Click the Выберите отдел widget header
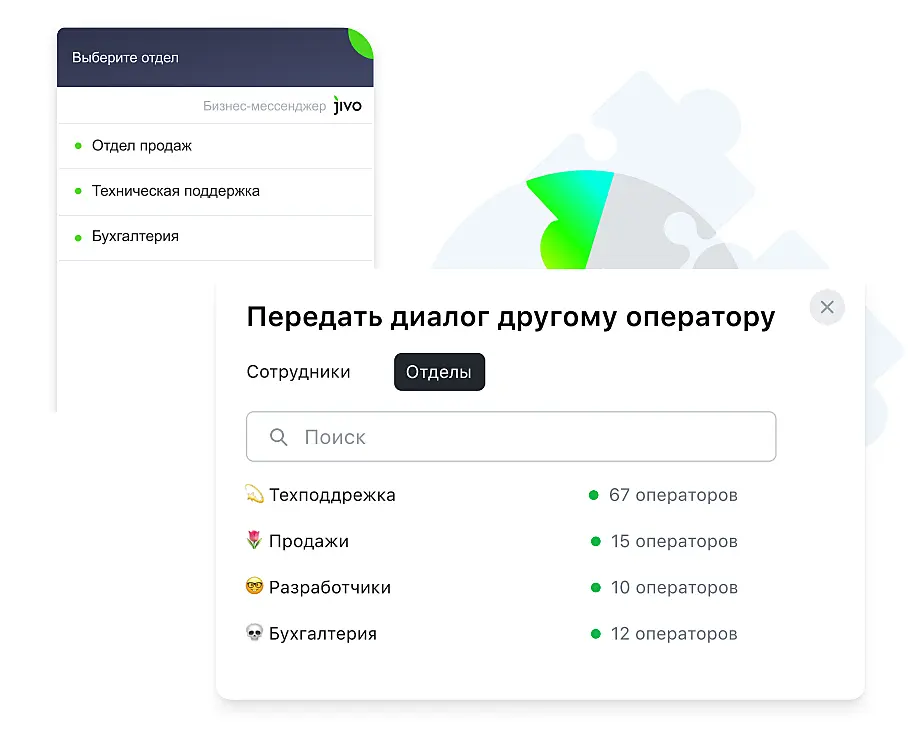Image resolution: width=914 pixels, height=731 pixels. click(x=215, y=57)
